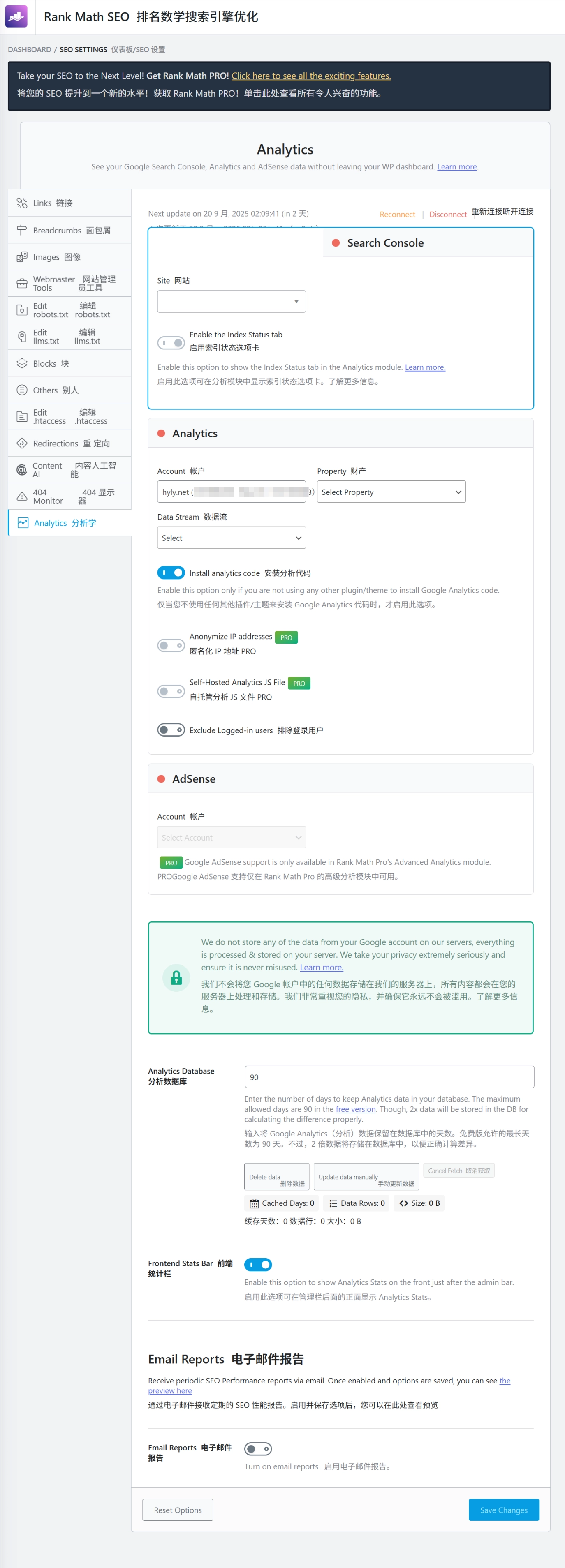The image size is (565, 1568).
Task: Turn on the Email Reports switch
Action: 258,1449
